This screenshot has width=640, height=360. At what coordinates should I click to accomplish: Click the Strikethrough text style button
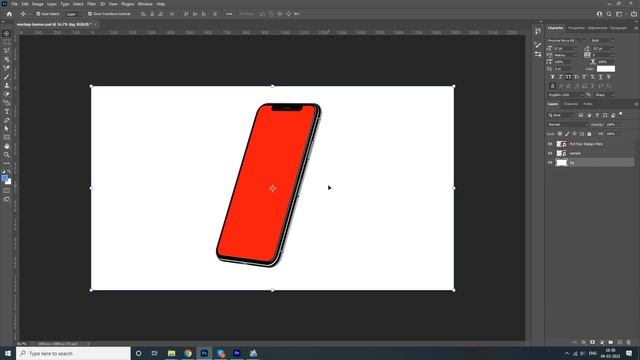[x=609, y=77]
